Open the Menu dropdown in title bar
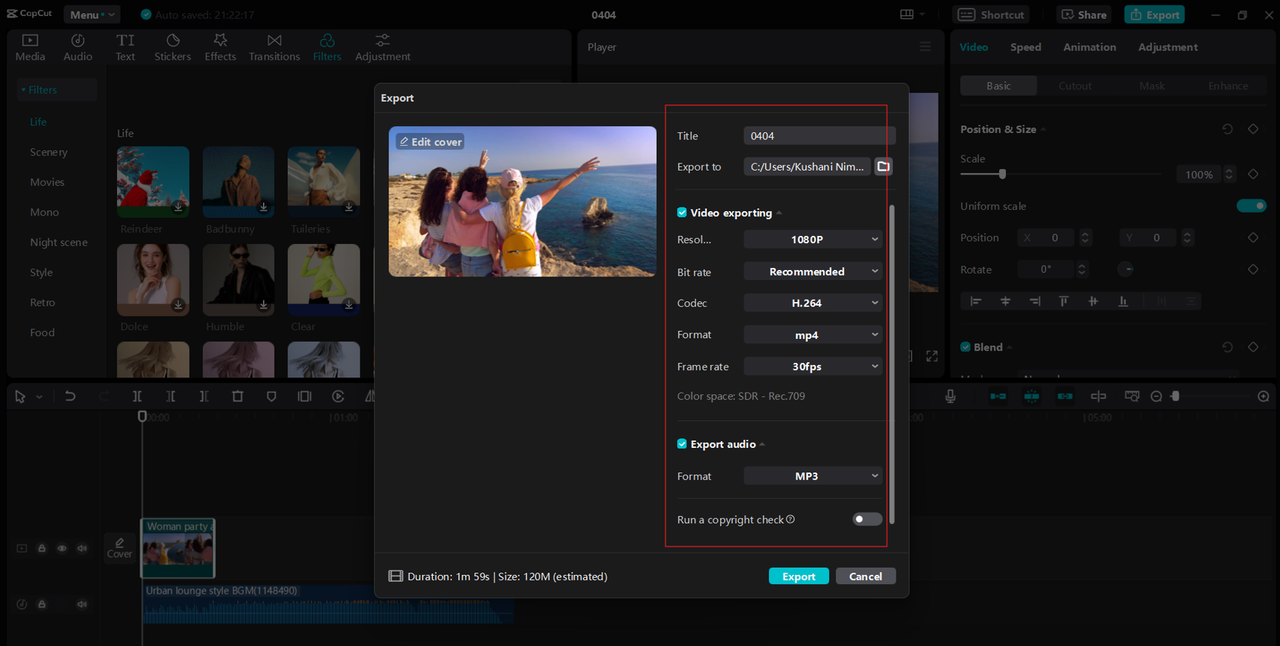This screenshot has height=646, width=1280. 91,15
